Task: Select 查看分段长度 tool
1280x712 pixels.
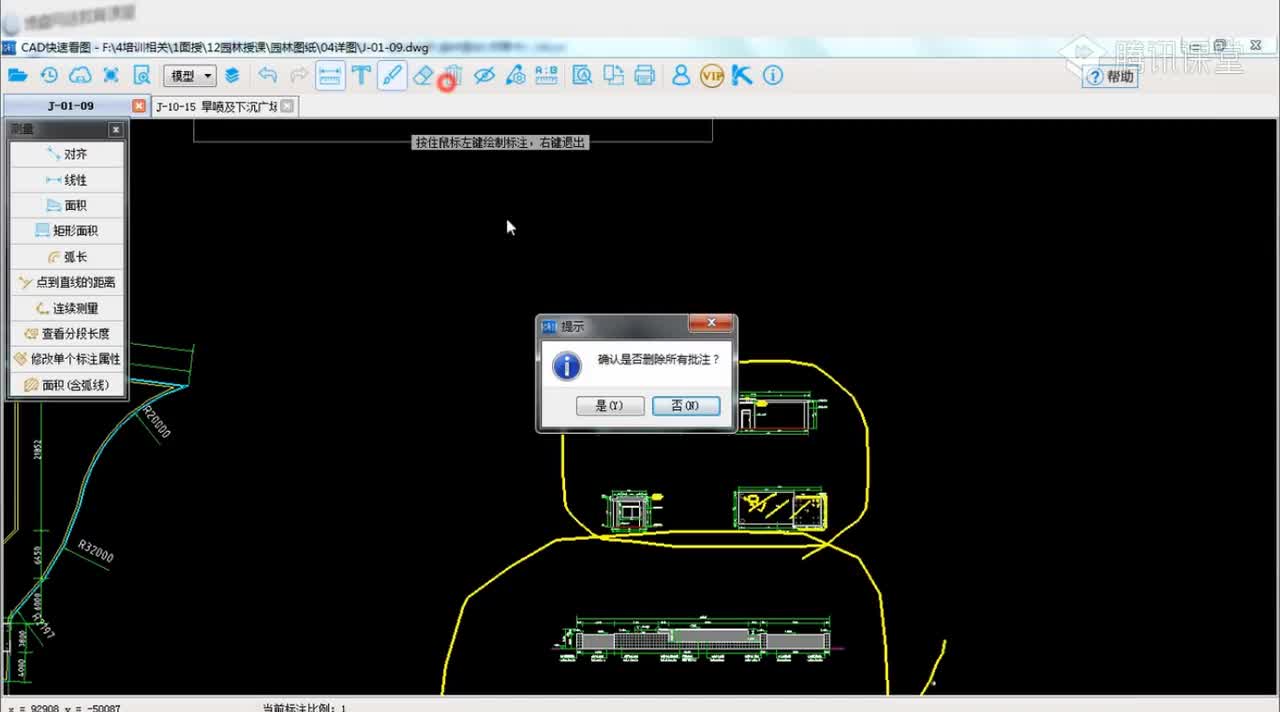Action: 67,334
